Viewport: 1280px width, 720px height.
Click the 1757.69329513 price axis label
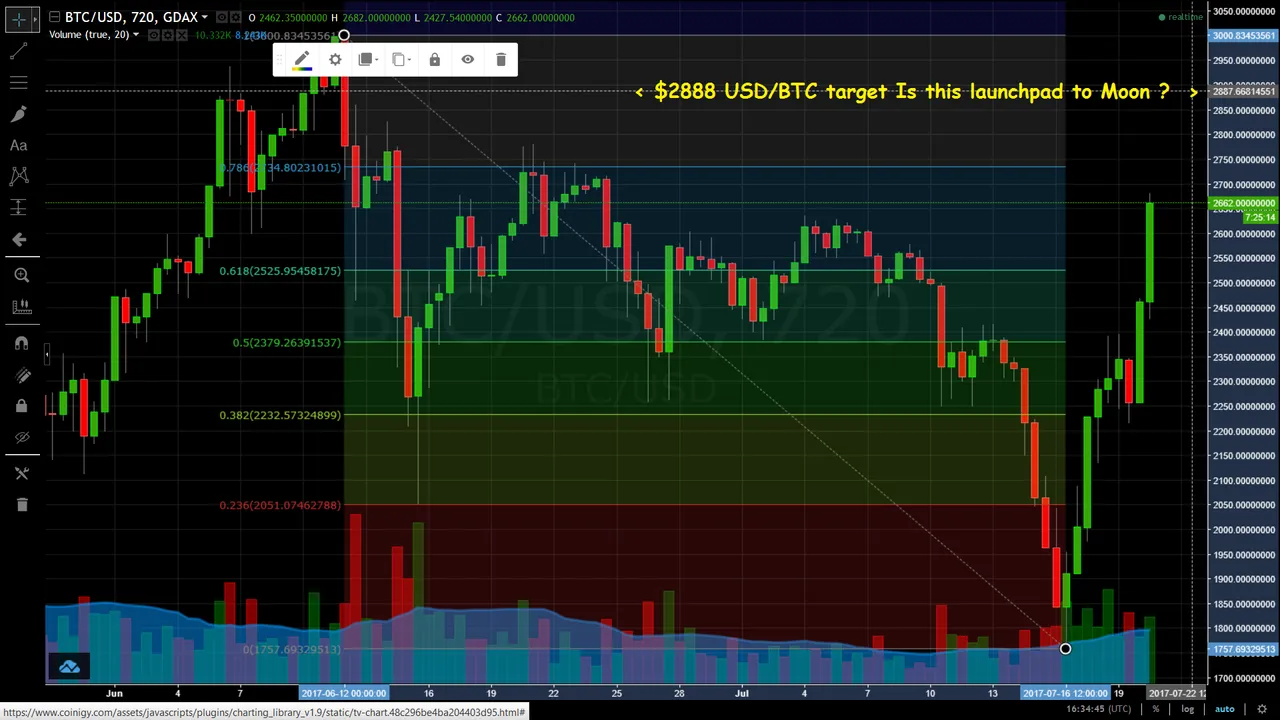click(1243, 650)
